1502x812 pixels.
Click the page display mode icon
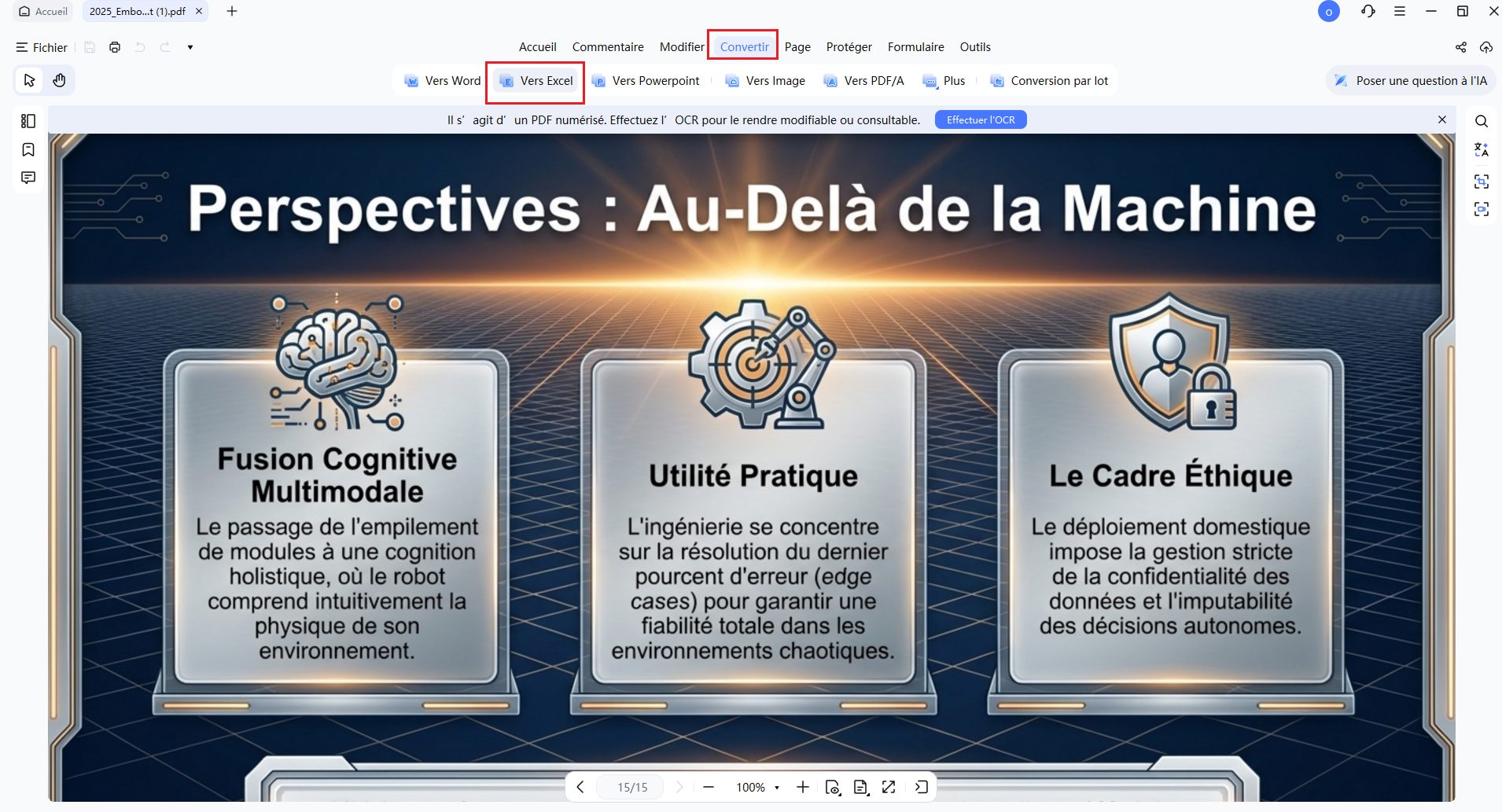(861, 787)
